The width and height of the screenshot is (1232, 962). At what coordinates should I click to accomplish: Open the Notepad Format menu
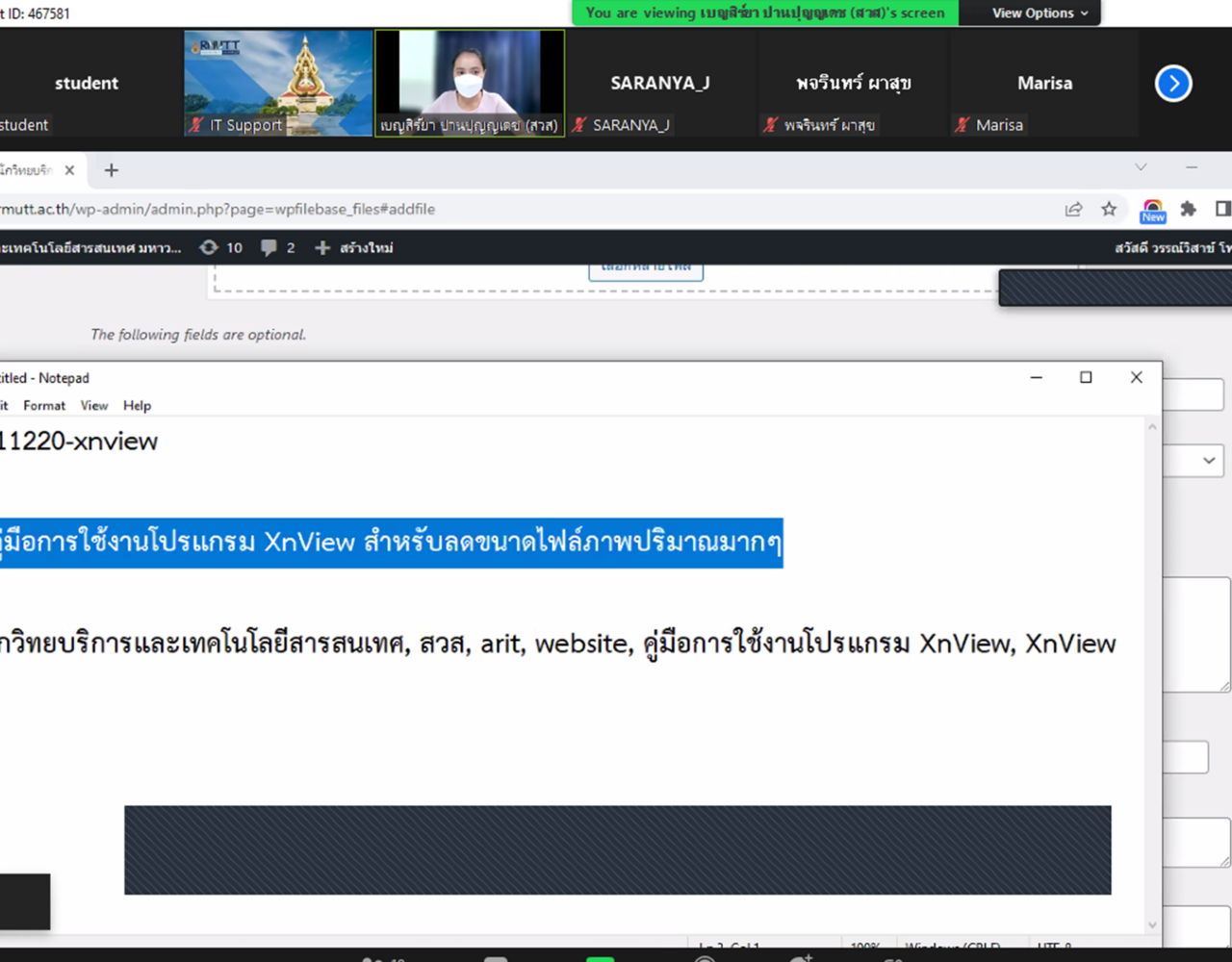point(44,406)
